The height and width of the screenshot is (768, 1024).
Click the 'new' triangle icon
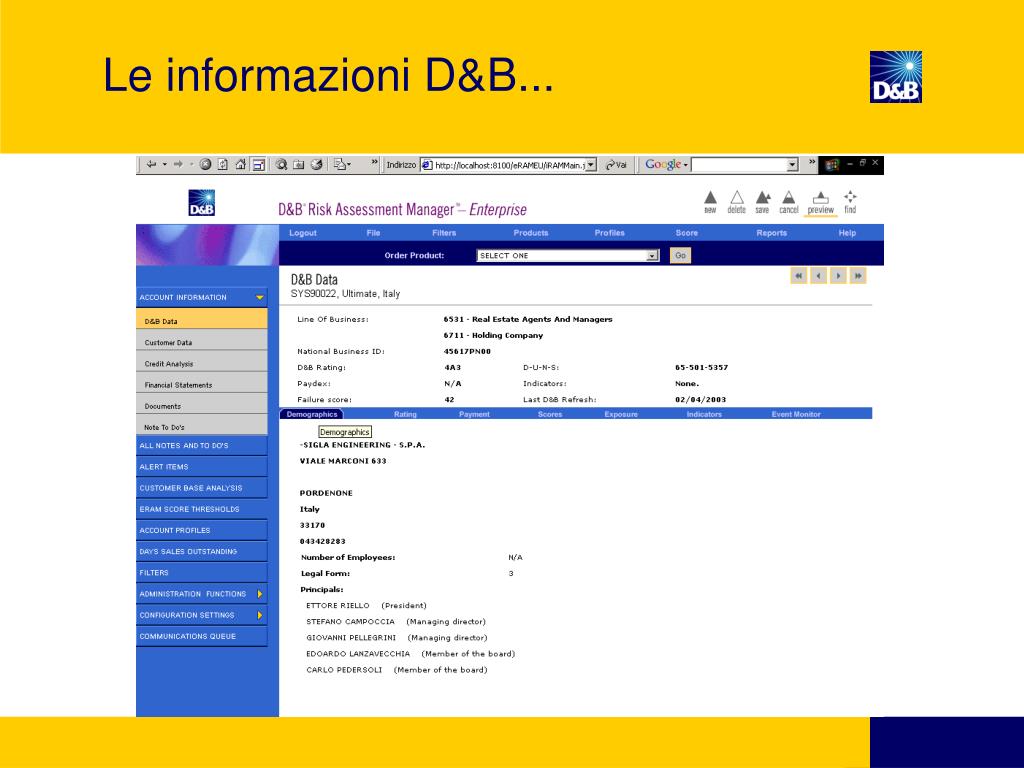coord(711,197)
